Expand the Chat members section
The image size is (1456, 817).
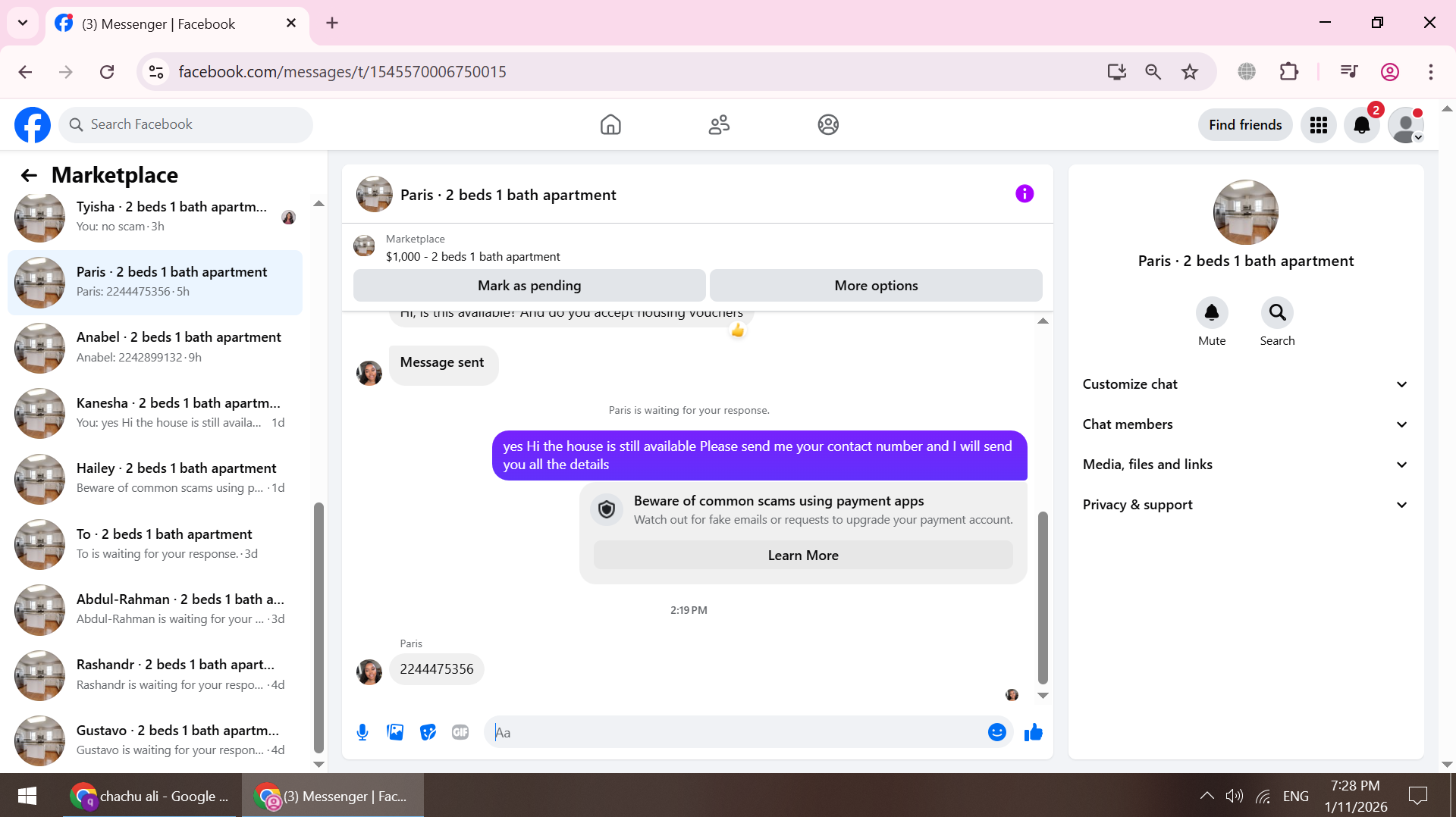click(x=1246, y=424)
